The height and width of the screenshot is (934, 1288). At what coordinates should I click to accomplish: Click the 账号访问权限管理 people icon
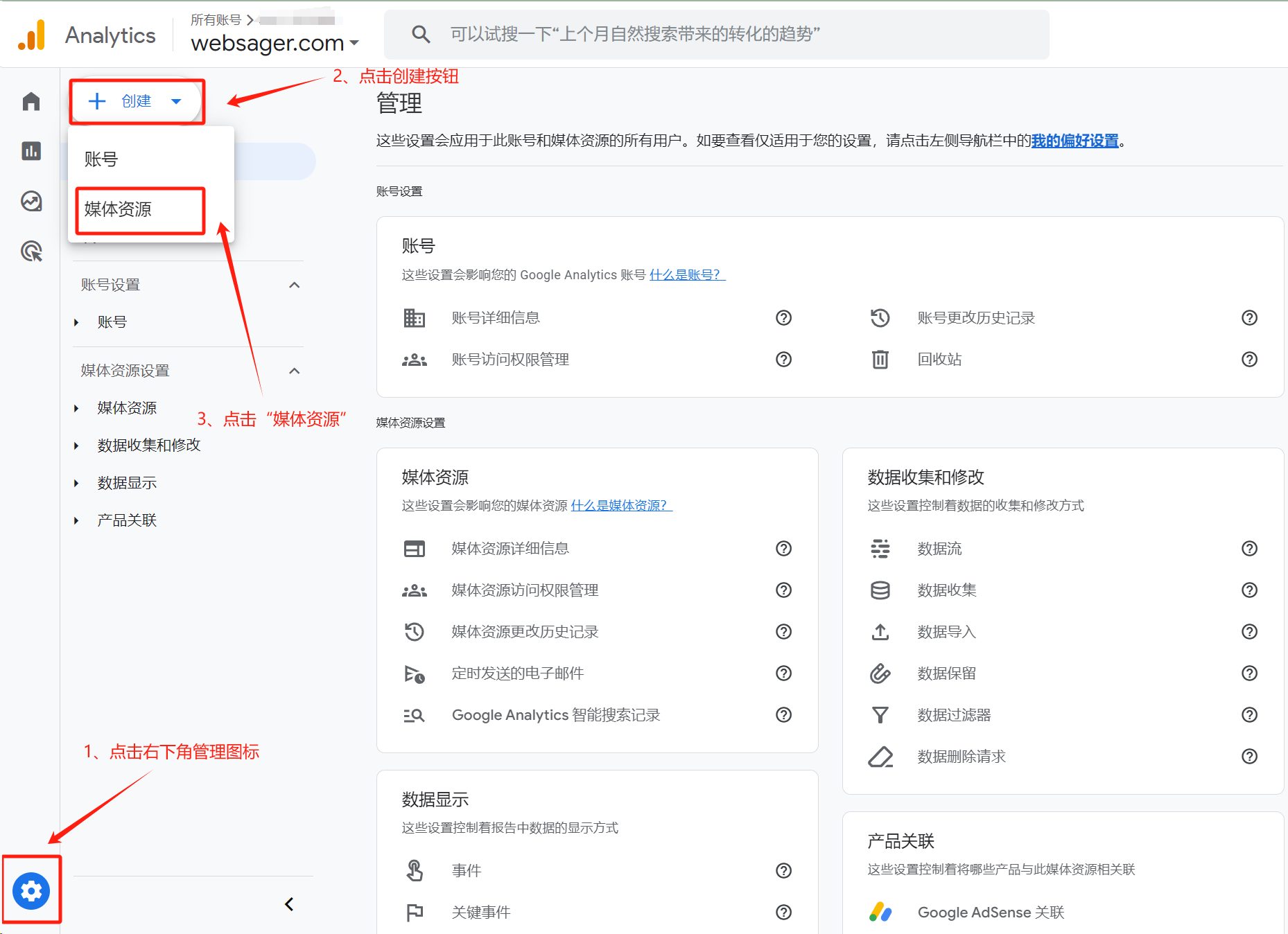(x=415, y=360)
